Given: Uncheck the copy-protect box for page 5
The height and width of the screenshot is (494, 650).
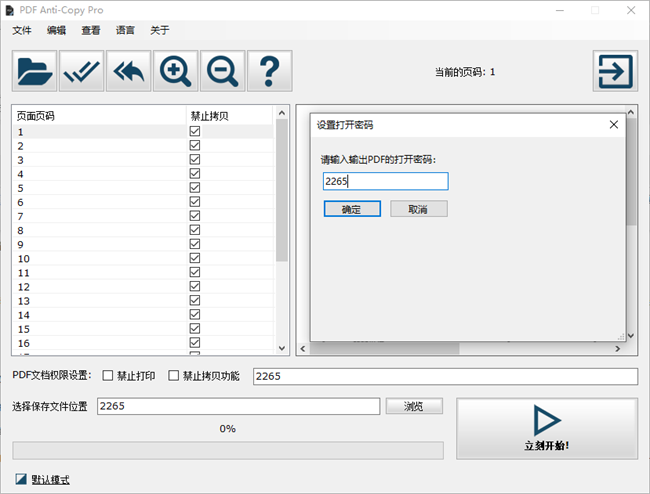Looking at the screenshot, I should (195, 188).
